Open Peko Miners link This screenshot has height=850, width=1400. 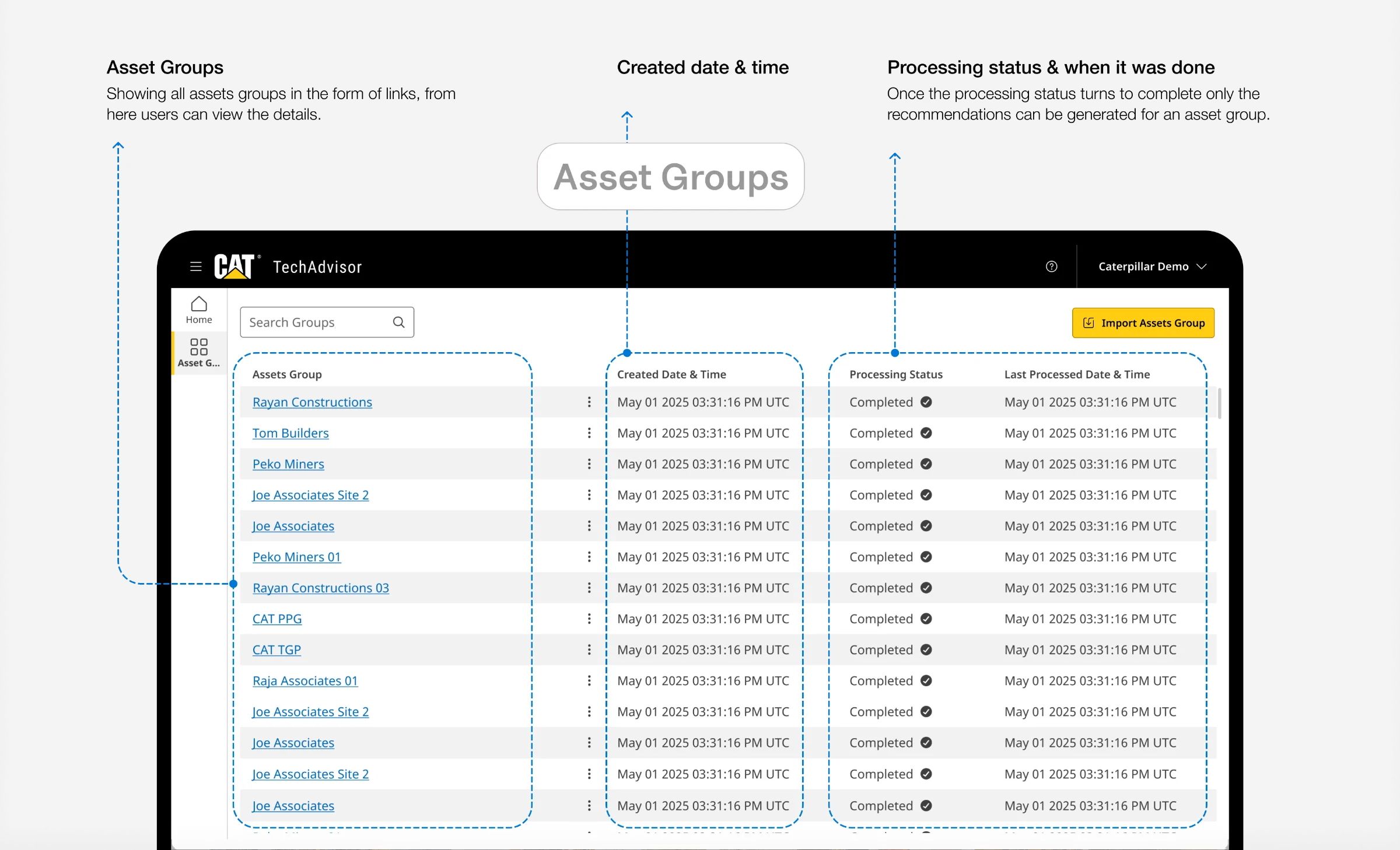point(288,464)
